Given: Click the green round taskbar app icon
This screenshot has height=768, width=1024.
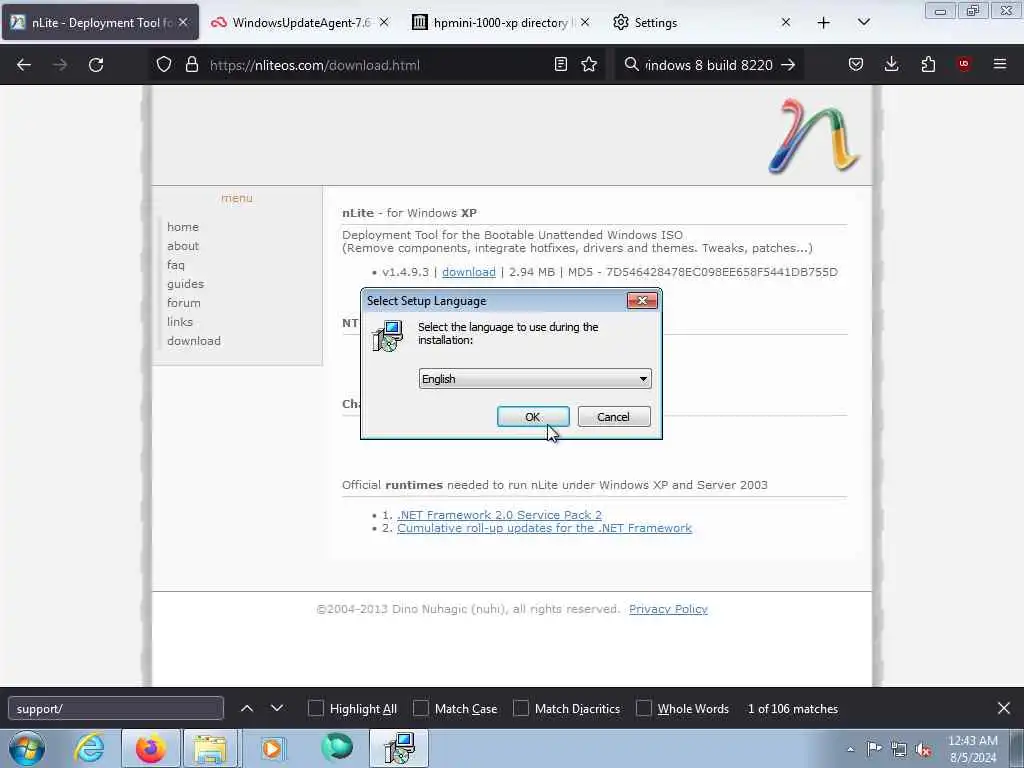Looking at the screenshot, I should pyautogui.click(x=337, y=748).
